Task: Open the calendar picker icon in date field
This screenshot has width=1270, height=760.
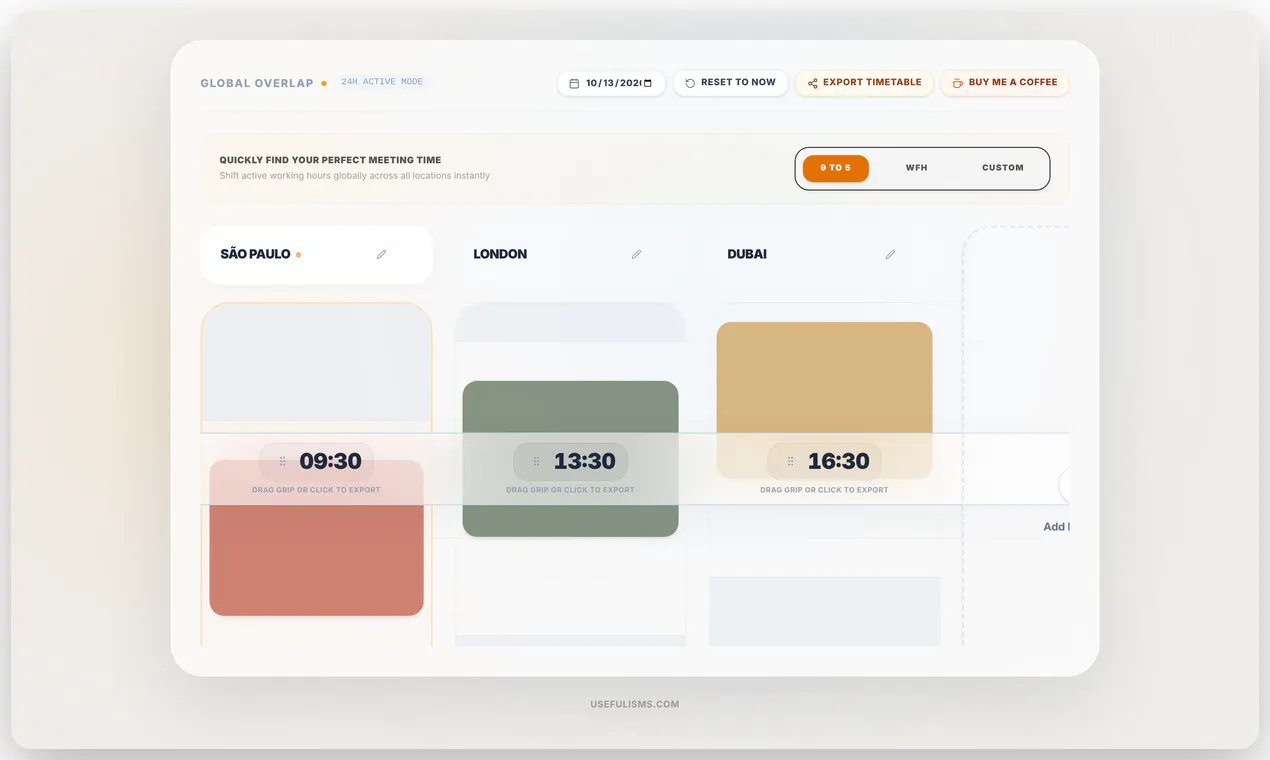Action: (648, 83)
